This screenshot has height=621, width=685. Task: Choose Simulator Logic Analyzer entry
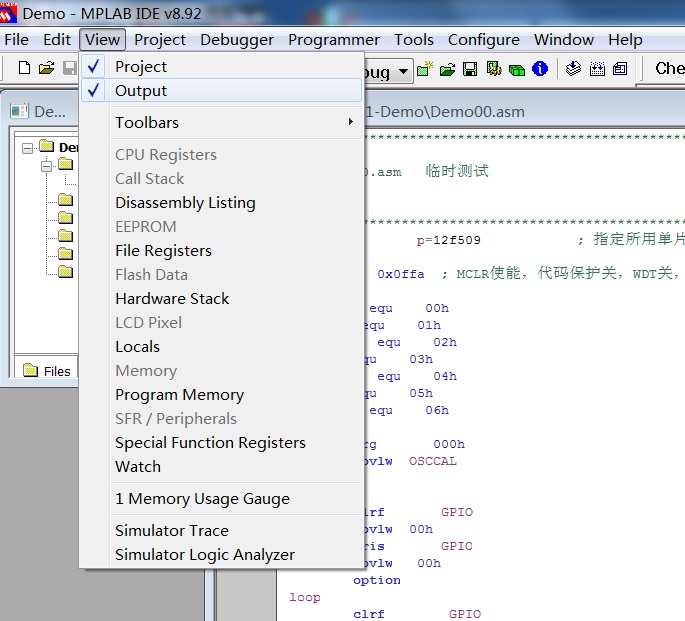[222, 555]
